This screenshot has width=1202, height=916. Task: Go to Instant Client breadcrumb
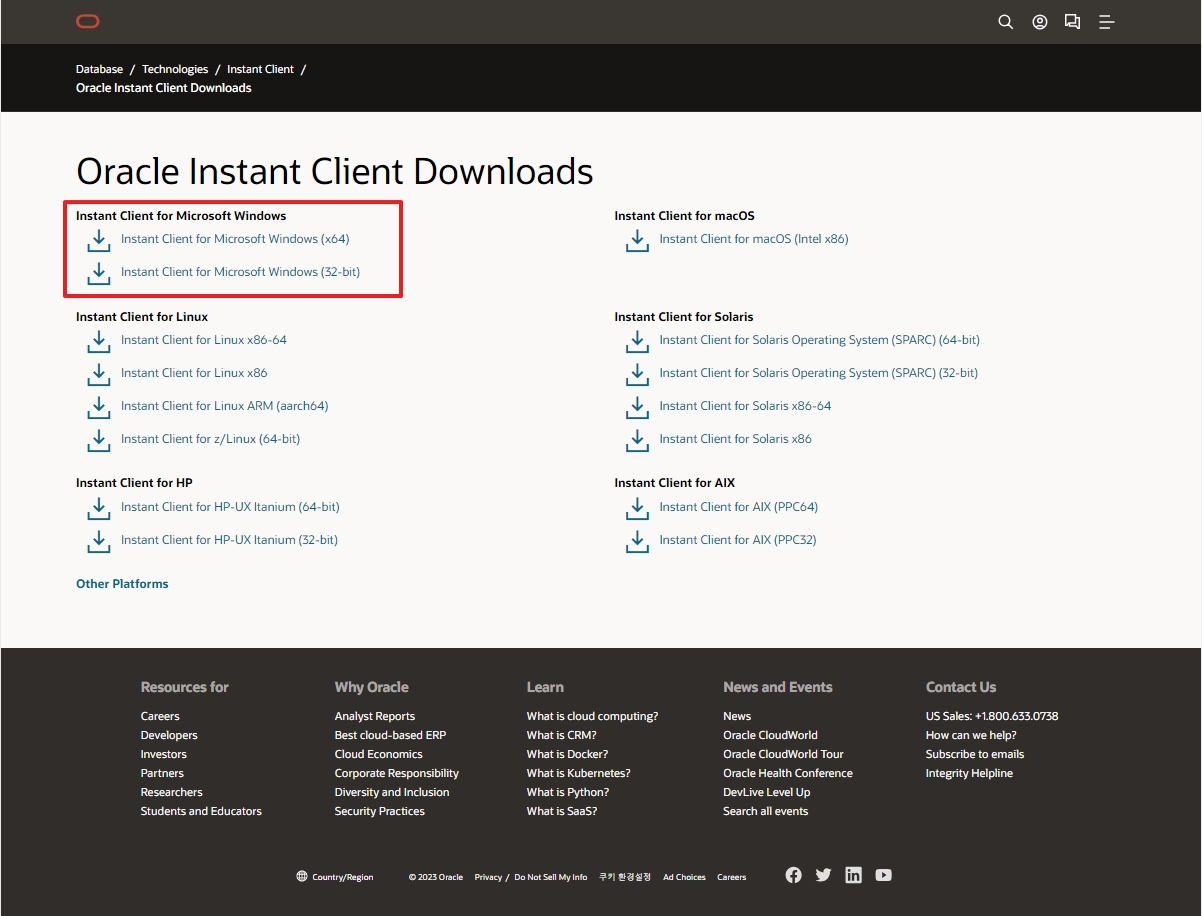point(260,69)
